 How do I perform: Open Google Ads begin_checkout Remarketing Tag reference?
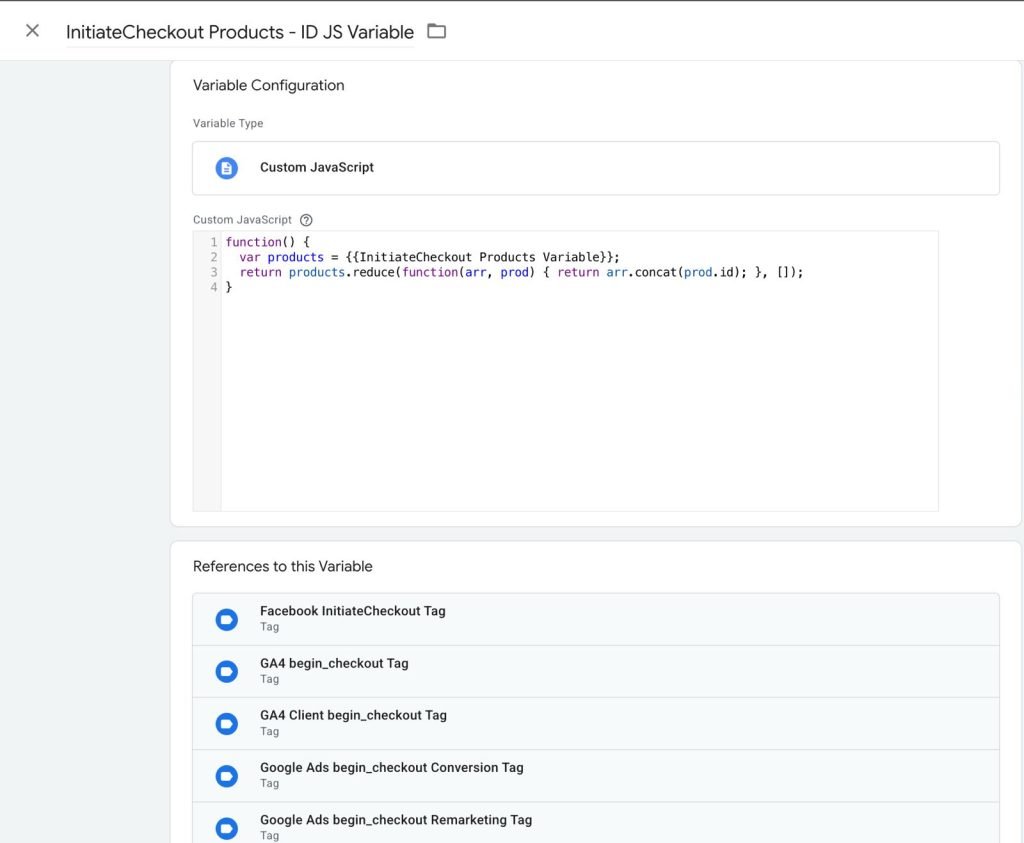tap(596, 823)
